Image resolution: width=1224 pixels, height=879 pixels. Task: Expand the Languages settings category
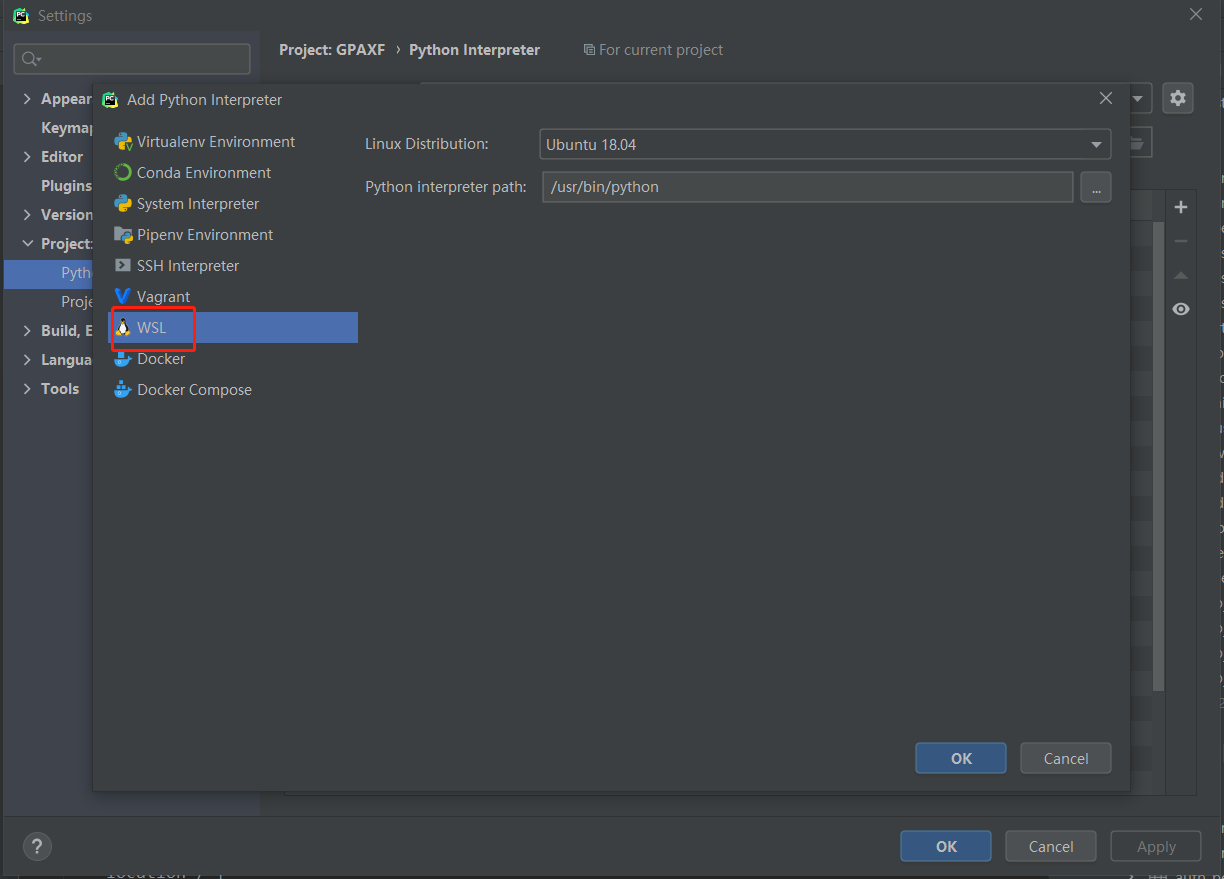click(x=27, y=360)
